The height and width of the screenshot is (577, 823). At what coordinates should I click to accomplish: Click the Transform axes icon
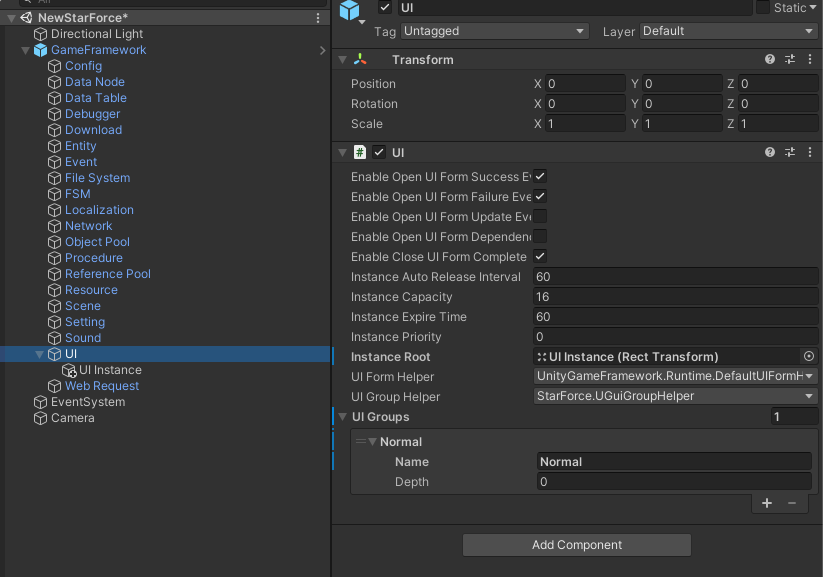[360, 59]
